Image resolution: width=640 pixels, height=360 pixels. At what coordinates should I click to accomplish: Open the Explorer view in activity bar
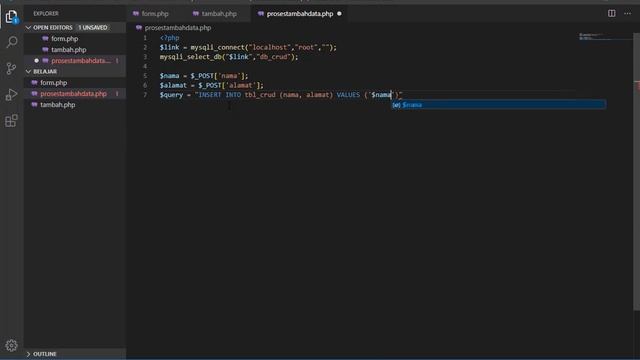(x=11, y=17)
